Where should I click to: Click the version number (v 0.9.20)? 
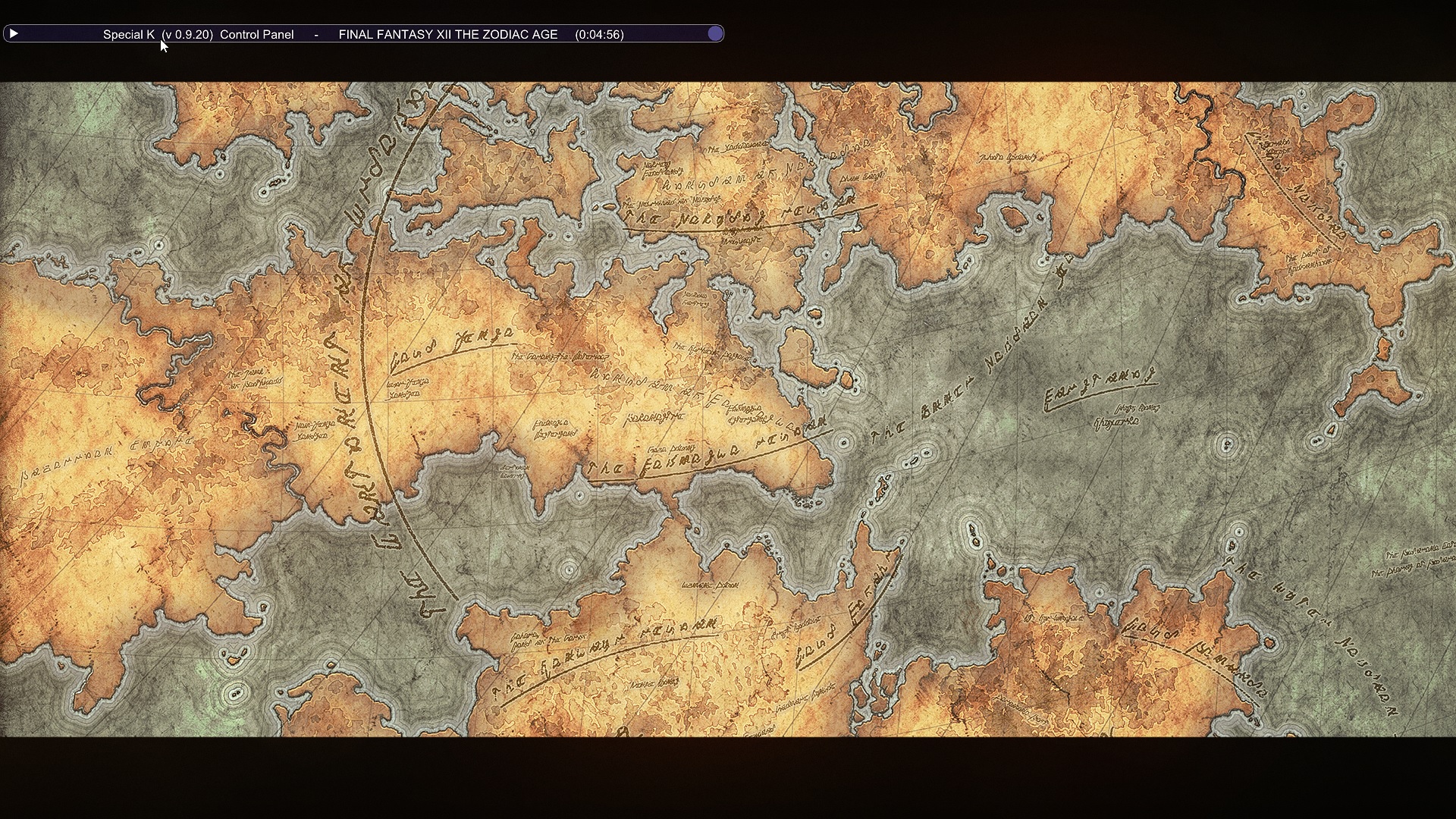tap(187, 34)
